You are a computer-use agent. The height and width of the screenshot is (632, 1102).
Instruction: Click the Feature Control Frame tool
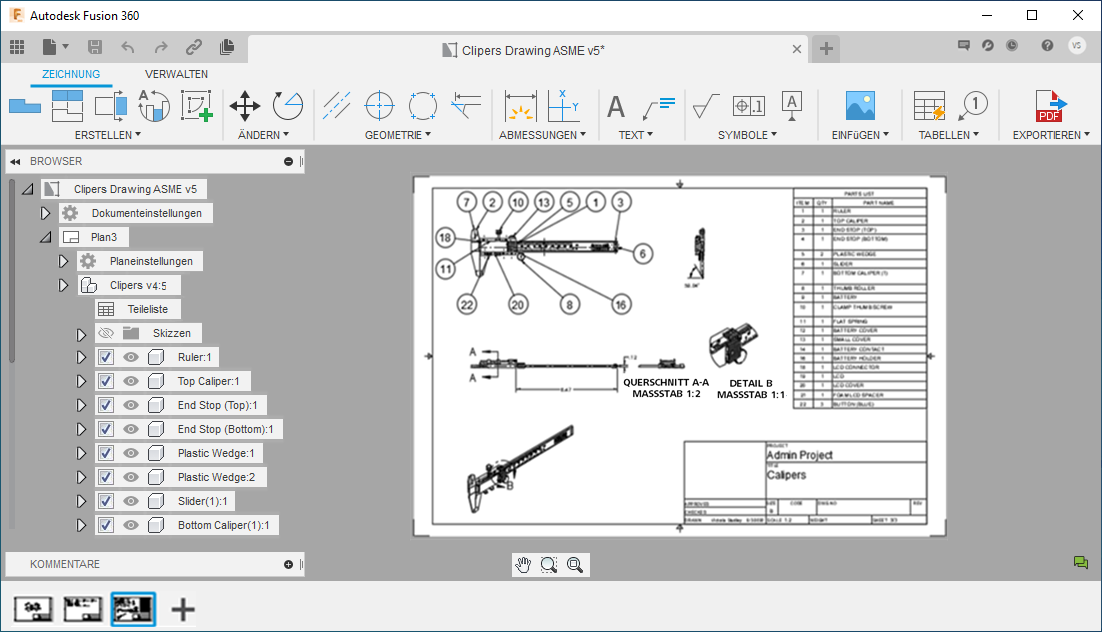(x=748, y=106)
